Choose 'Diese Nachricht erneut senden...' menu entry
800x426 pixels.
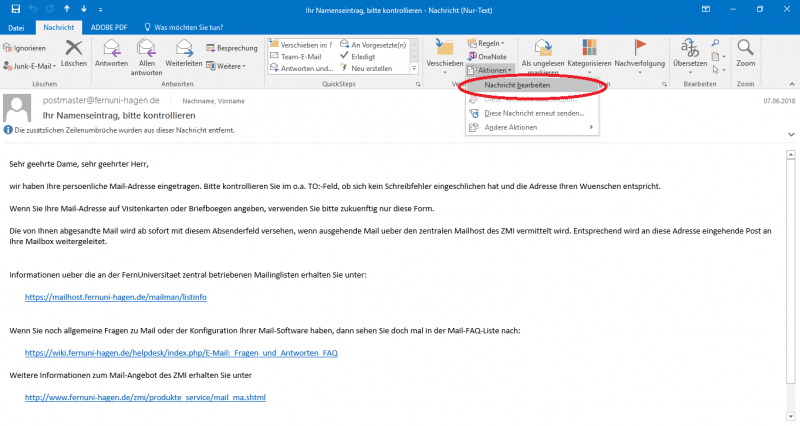[532, 113]
